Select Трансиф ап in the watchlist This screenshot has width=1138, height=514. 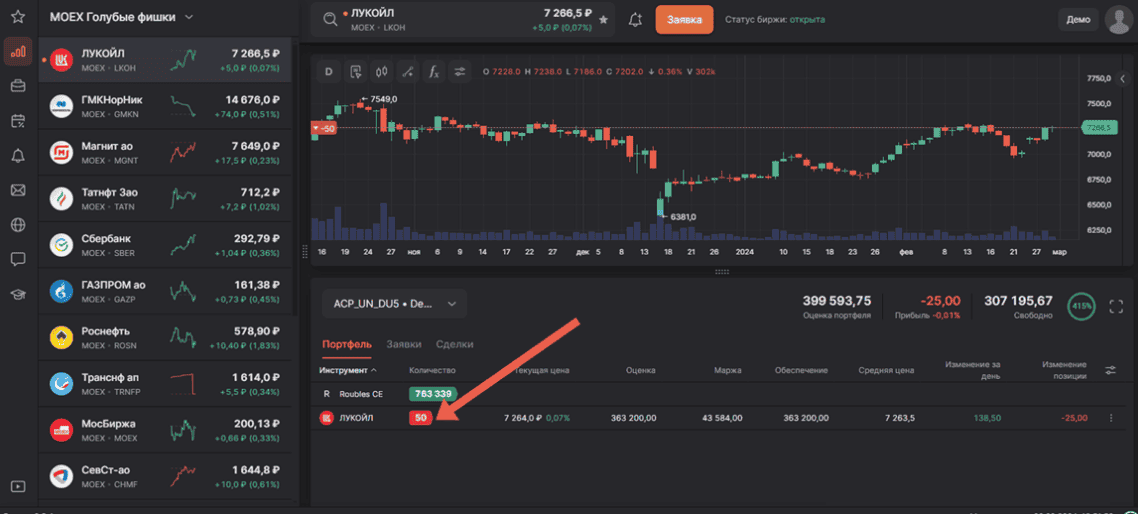coord(165,384)
